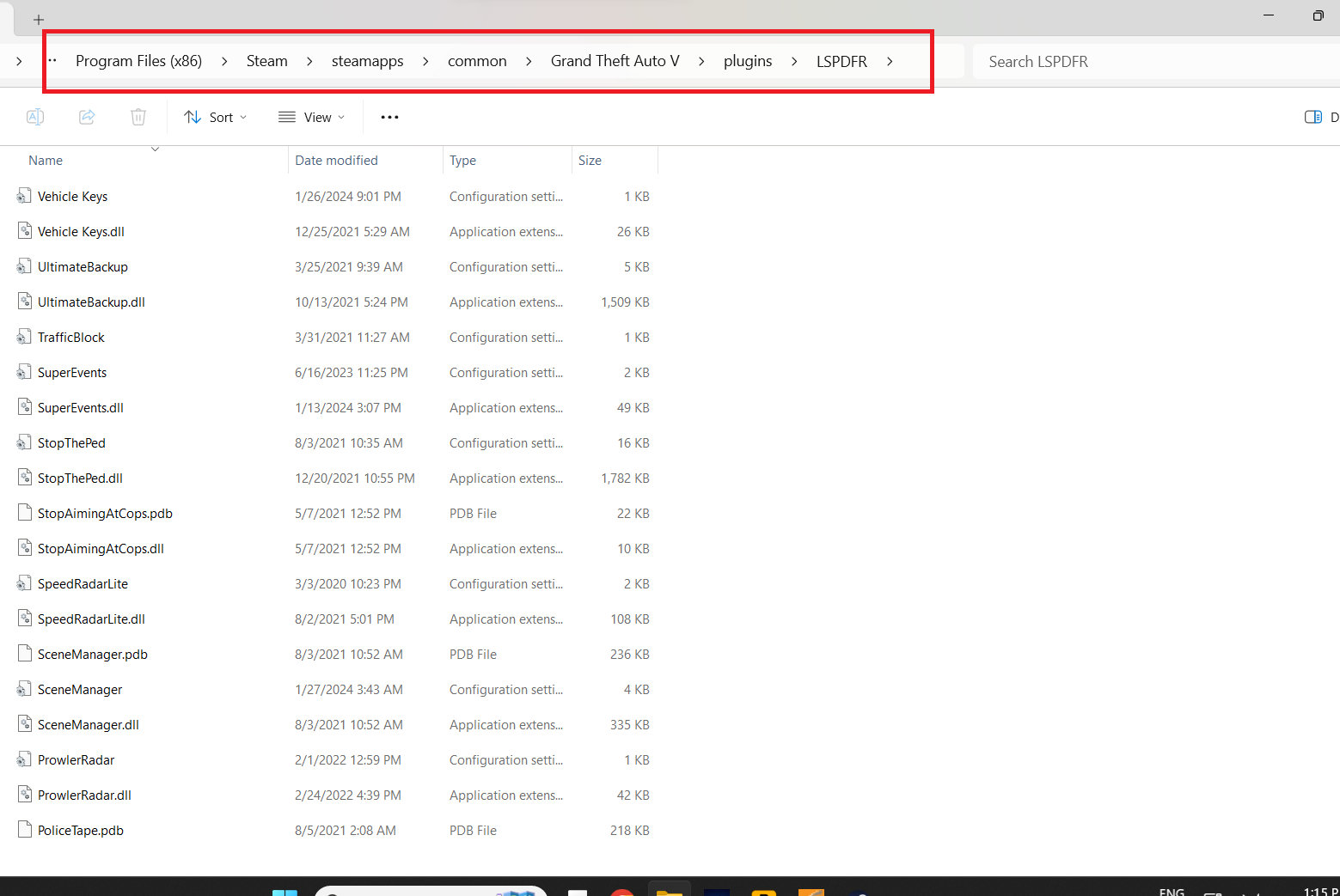Click the SceneManager.pdb file icon

coord(25,654)
